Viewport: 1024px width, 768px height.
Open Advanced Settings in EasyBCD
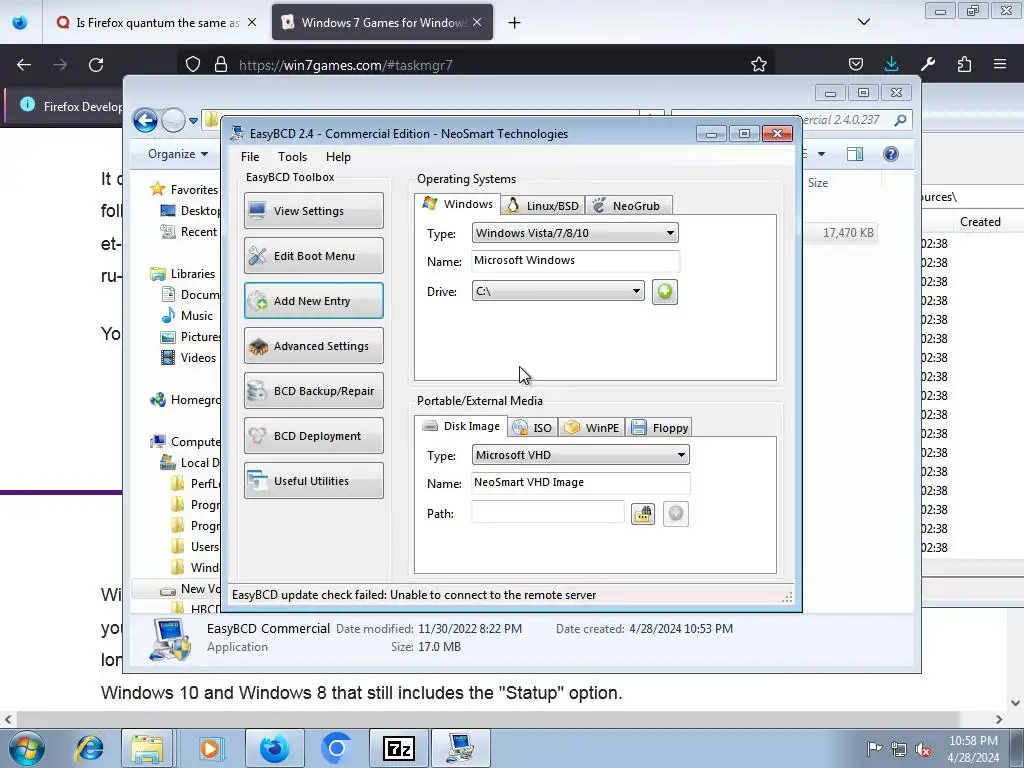coord(313,345)
